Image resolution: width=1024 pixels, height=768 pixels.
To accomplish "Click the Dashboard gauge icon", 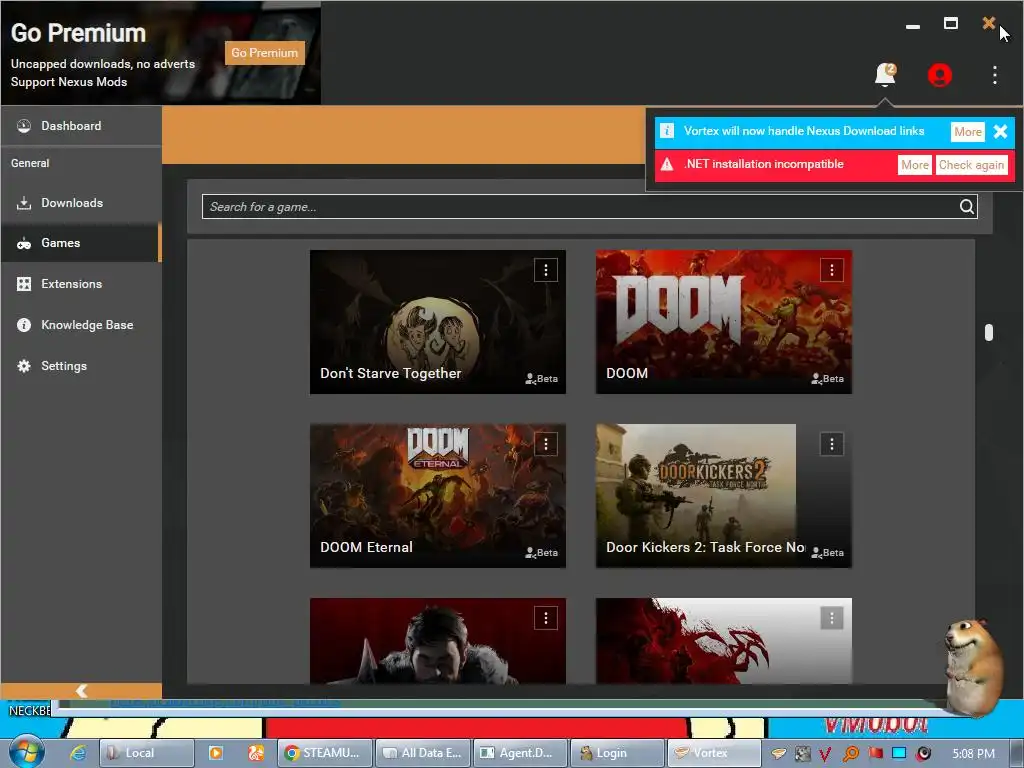I will [x=24, y=126].
